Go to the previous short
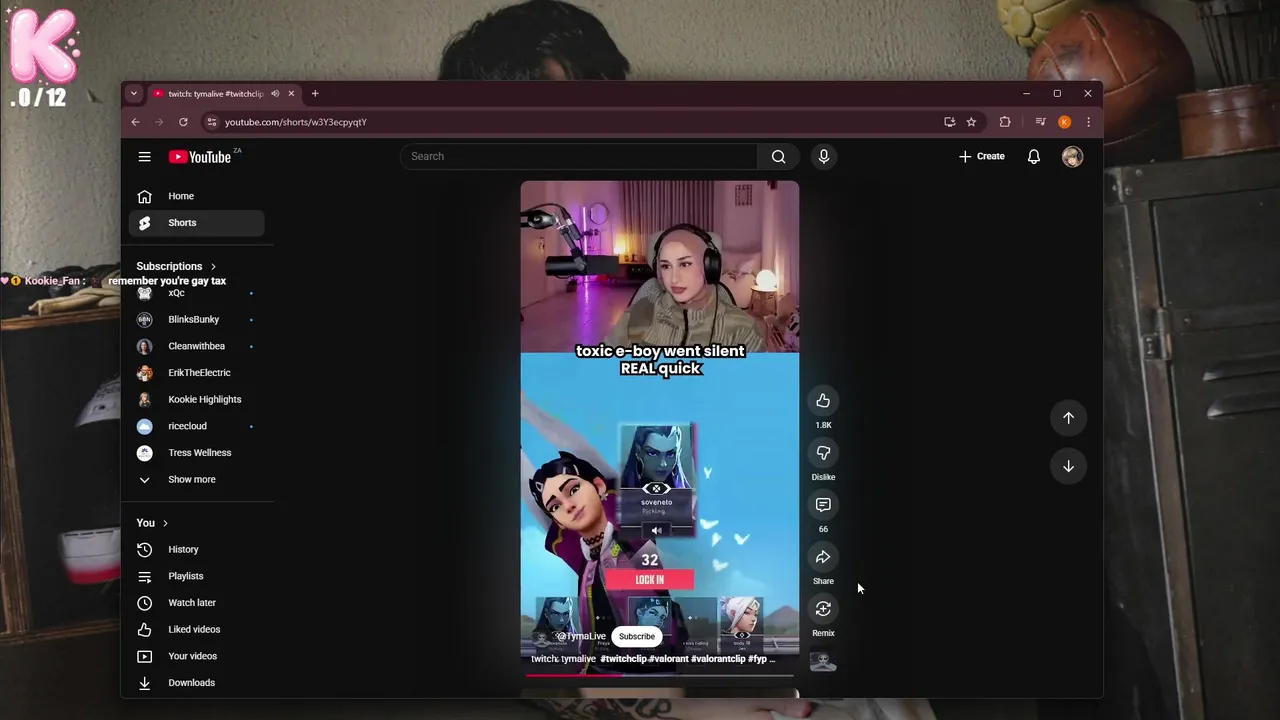Image resolution: width=1280 pixels, height=720 pixels. tap(1068, 418)
